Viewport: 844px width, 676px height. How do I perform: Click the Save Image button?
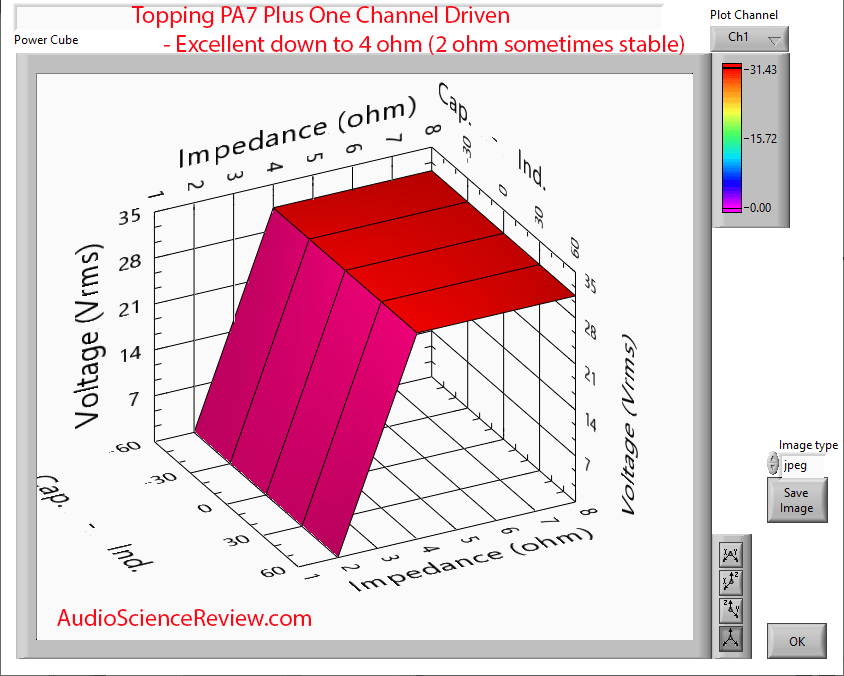tap(797, 501)
